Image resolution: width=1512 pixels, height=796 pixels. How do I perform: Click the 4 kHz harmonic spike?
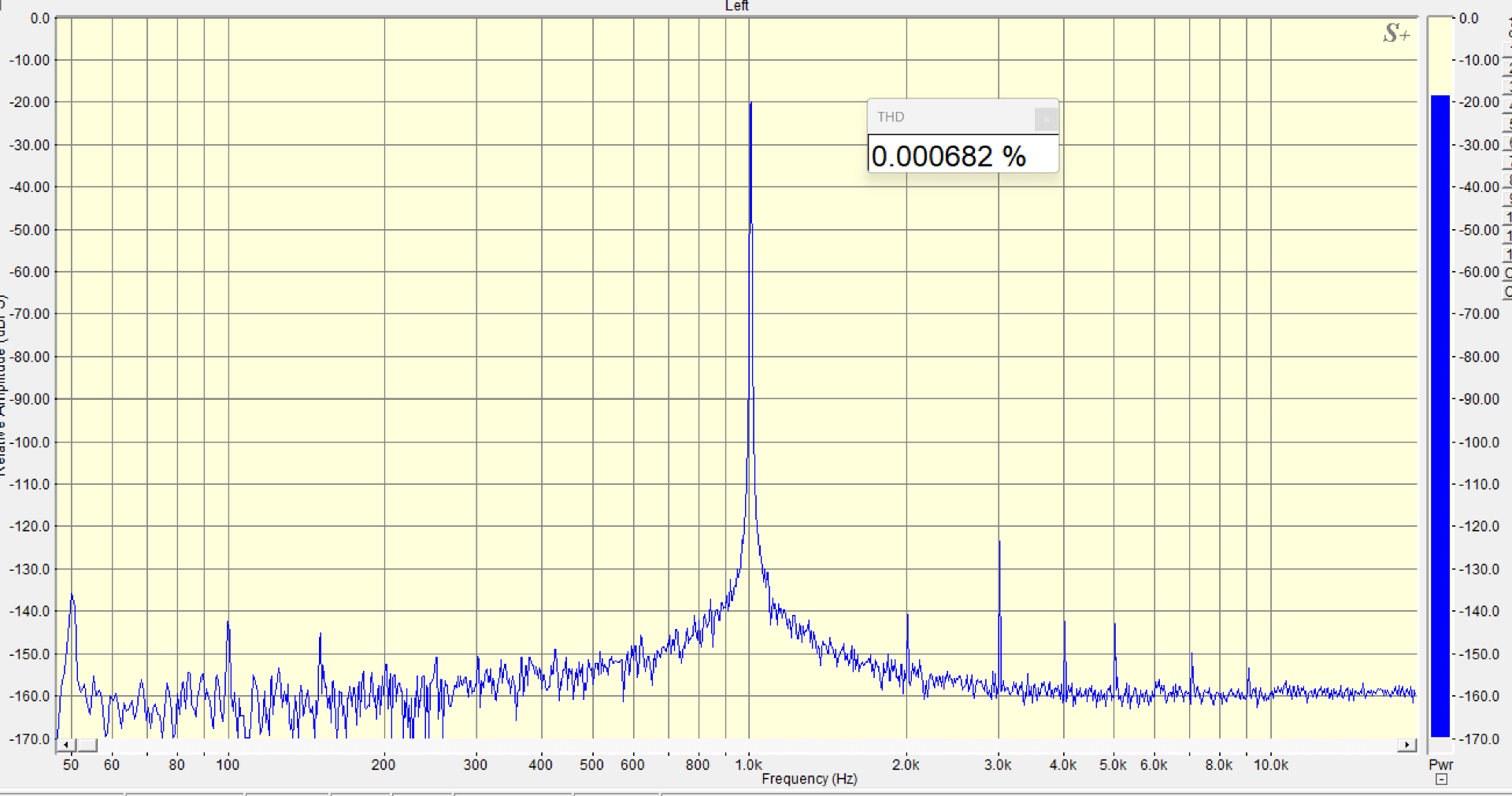(x=1065, y=624)
